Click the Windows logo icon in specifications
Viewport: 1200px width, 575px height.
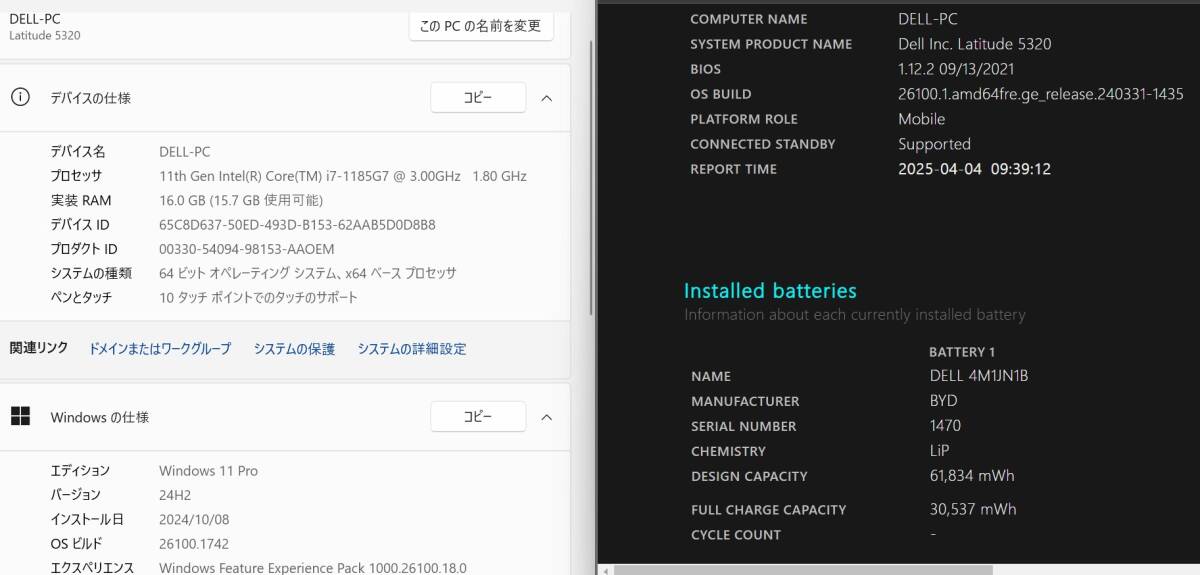click(20, 416)
